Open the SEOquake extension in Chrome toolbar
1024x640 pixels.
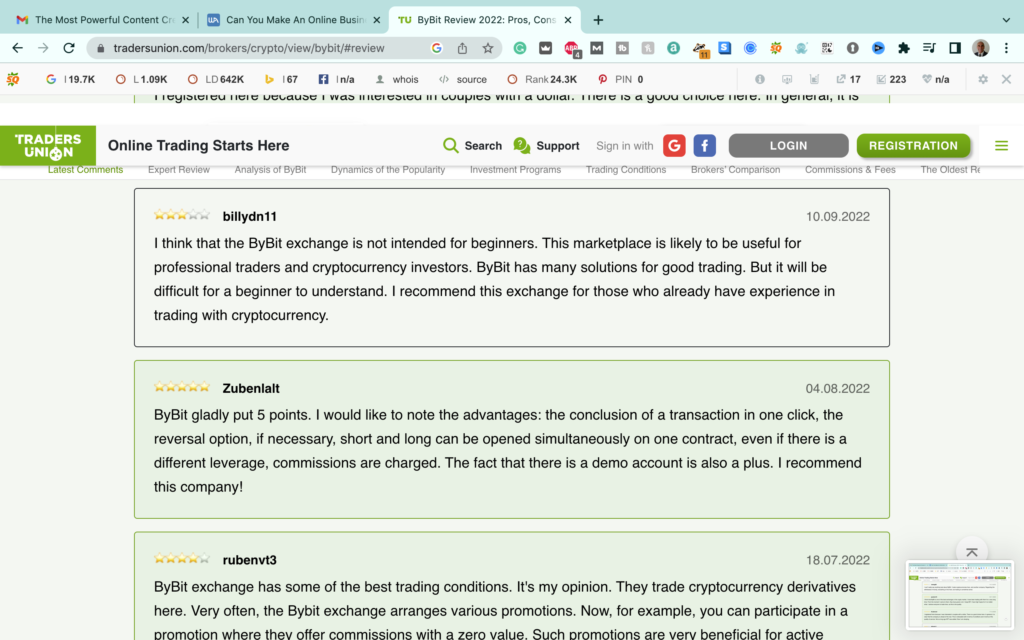click(x=776, y=48)
